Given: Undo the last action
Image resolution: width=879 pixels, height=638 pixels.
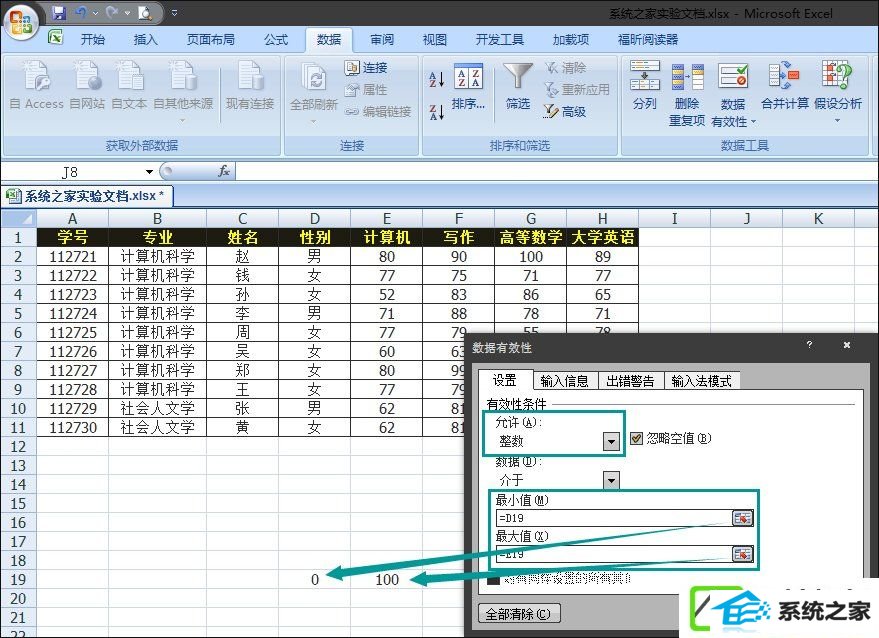Looking at the screenshot, I should click(82, 12).
